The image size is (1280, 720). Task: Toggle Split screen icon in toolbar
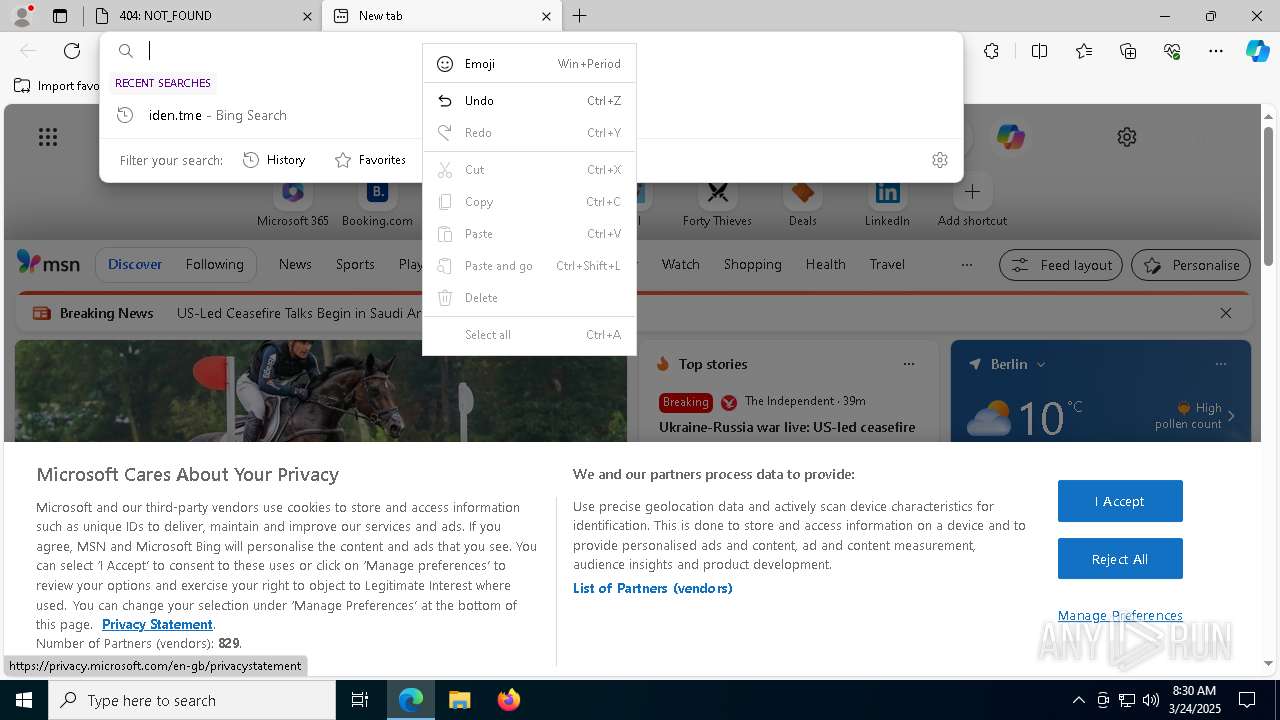click(1039, 51)
